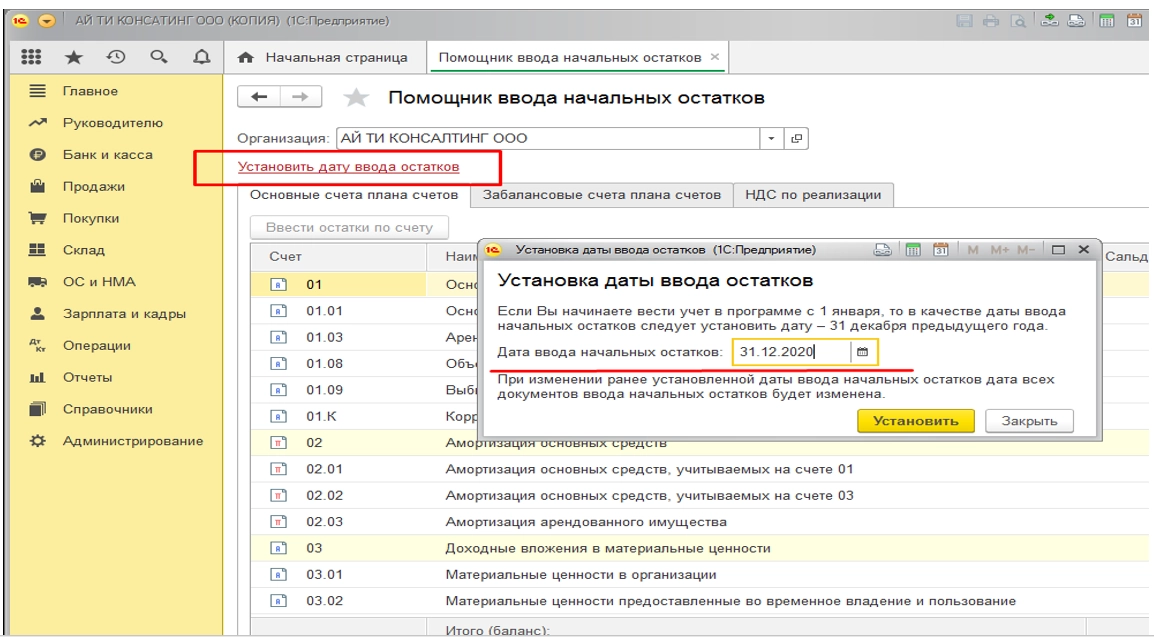1154x637 pixels.
Task: Click the Организация input field
Action: pyautogui.click(x=548, y=138)
